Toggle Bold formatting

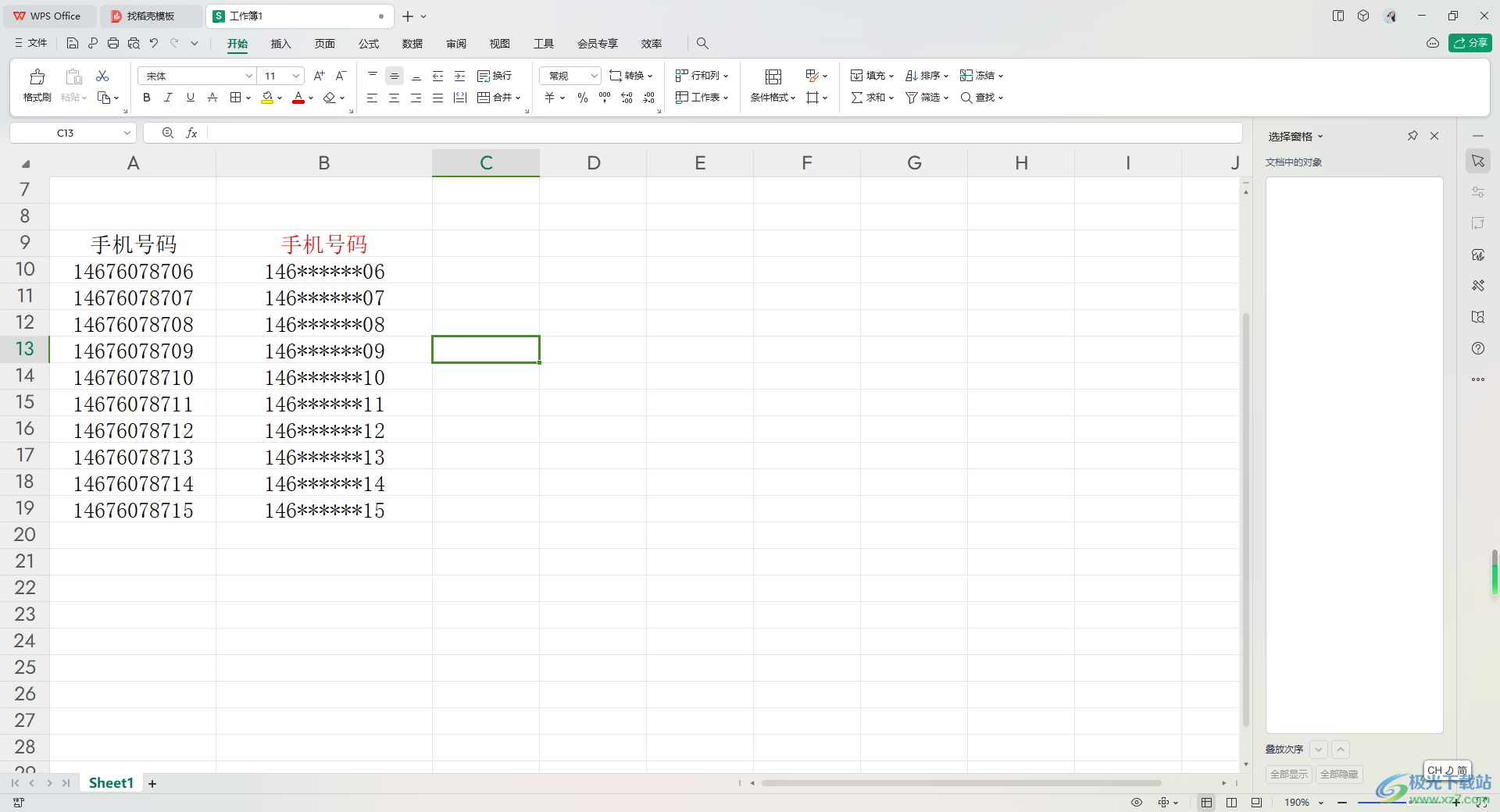[147, 98]
